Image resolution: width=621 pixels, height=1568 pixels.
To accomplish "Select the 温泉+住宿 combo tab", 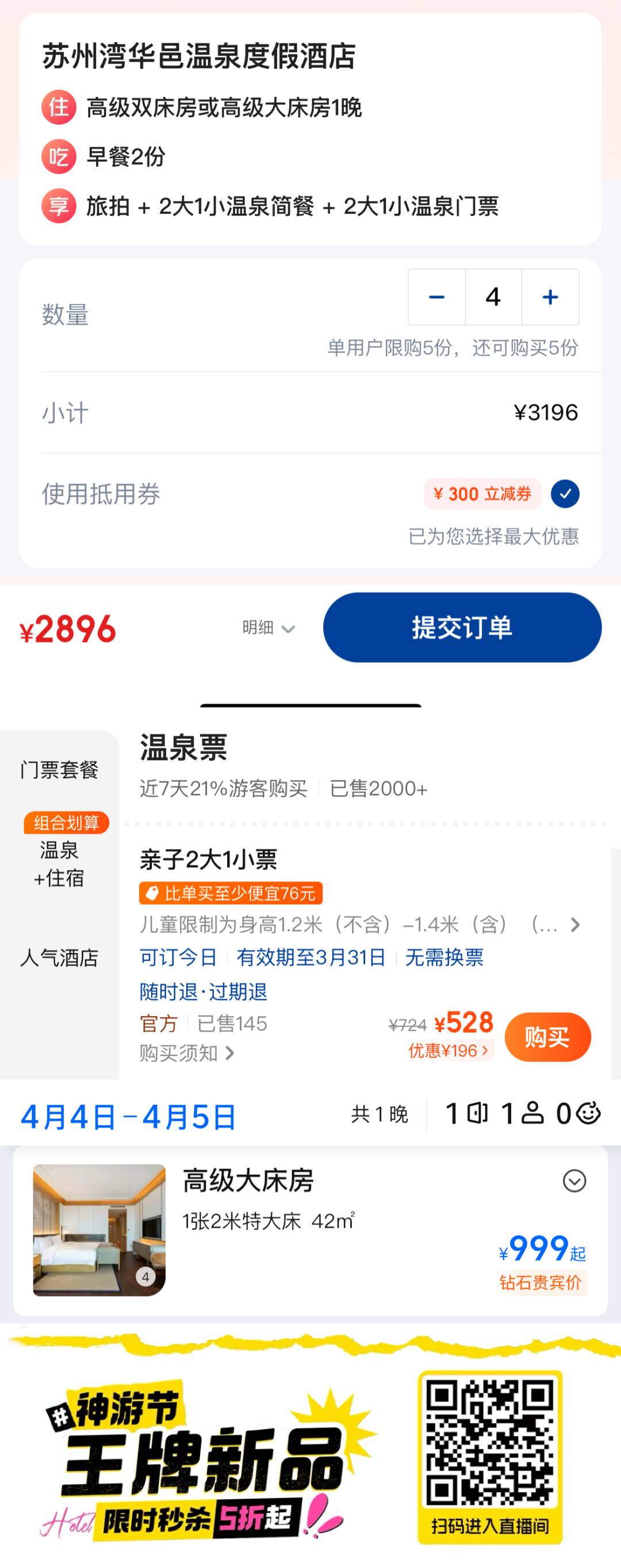I will (59, 863).
